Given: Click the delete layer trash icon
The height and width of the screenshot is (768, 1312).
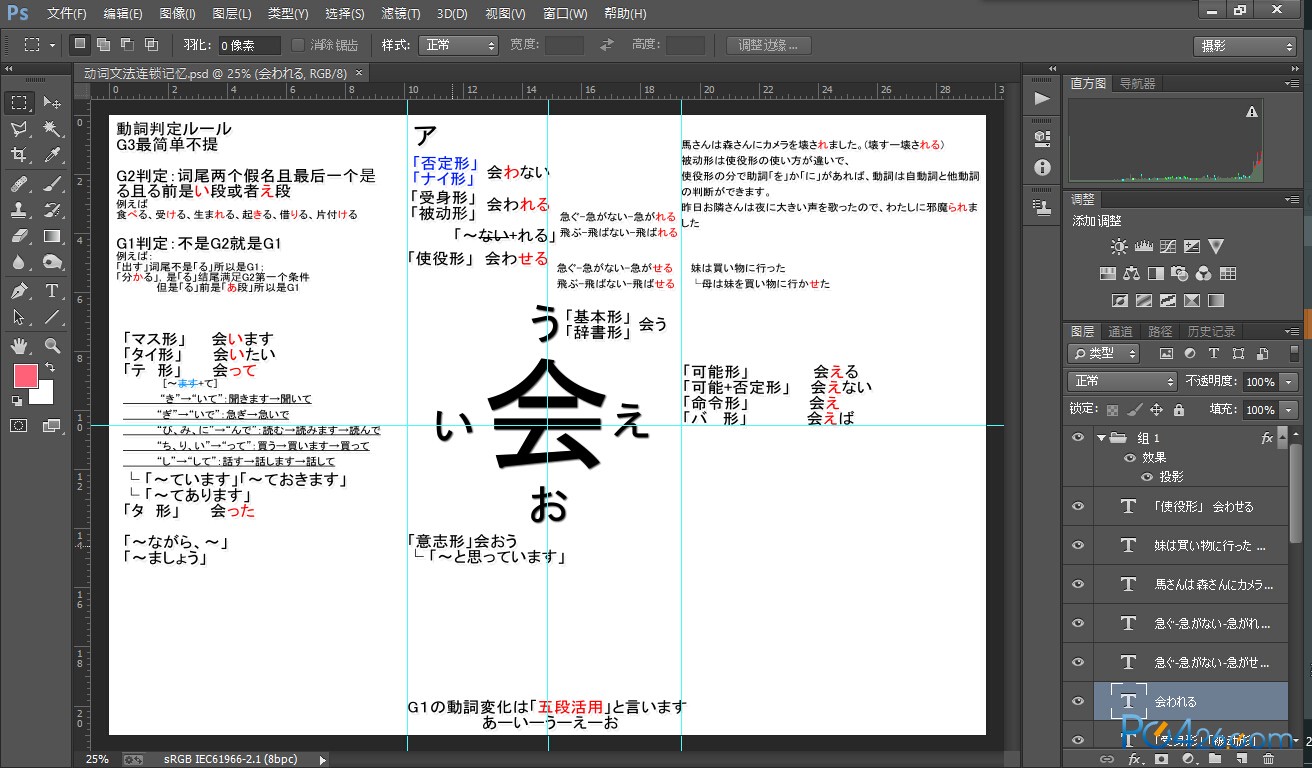Looking at the screenshot, I should pyautogui.click(x=1269, y=759).
